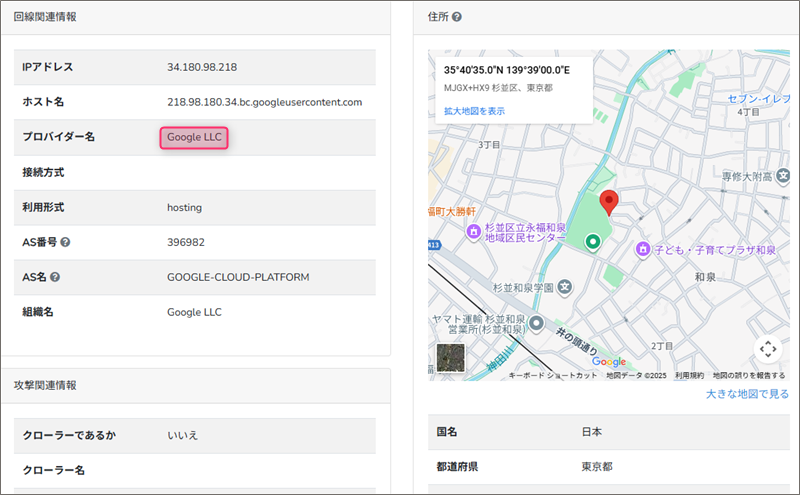The width and height of the screenshot is (800, 495).
Task: Click the ヤマト運輸 杉並和泉営業所 marker
Action: tap(537, 323)
